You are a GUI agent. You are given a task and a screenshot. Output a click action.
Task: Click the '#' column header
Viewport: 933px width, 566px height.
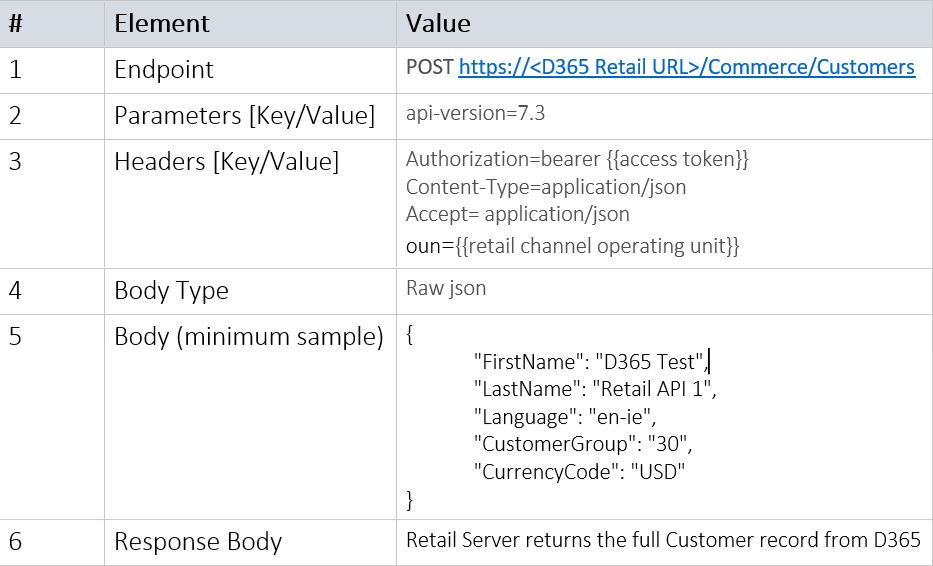coord(15,24)
